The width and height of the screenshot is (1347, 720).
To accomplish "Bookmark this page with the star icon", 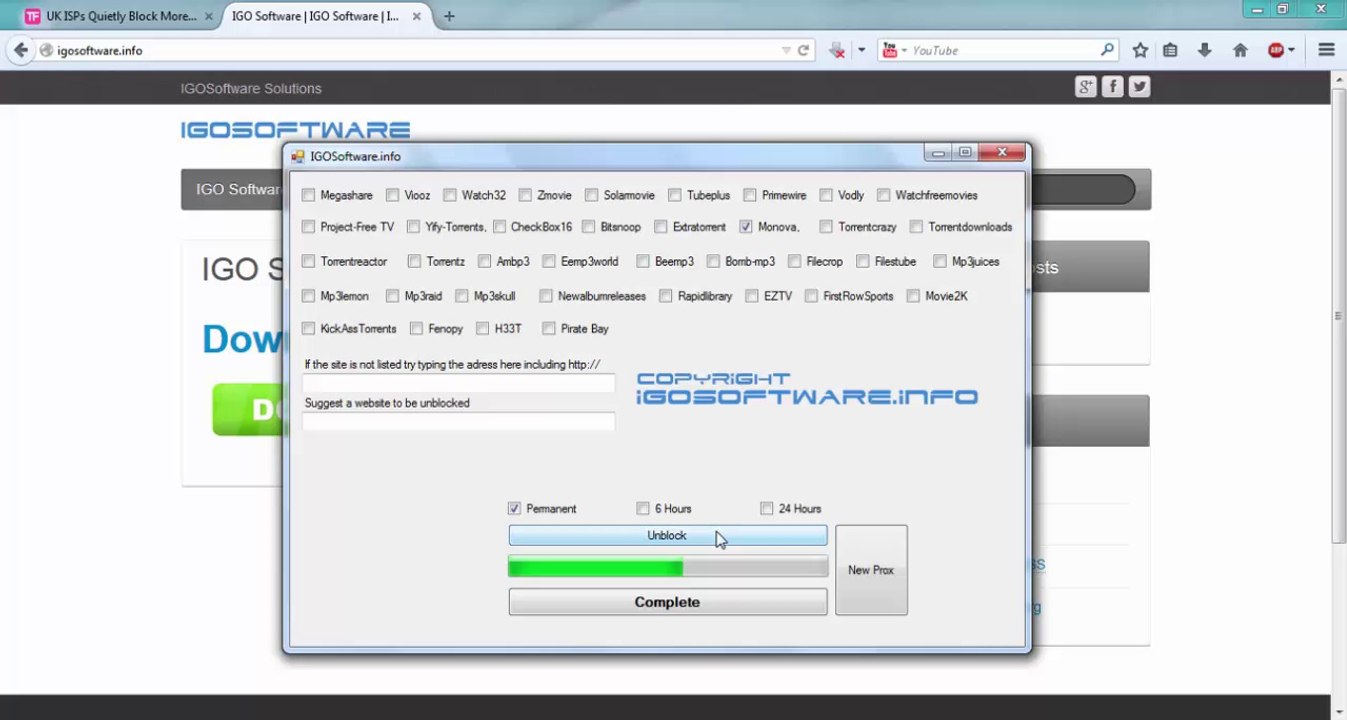I will coord(1140,50).
